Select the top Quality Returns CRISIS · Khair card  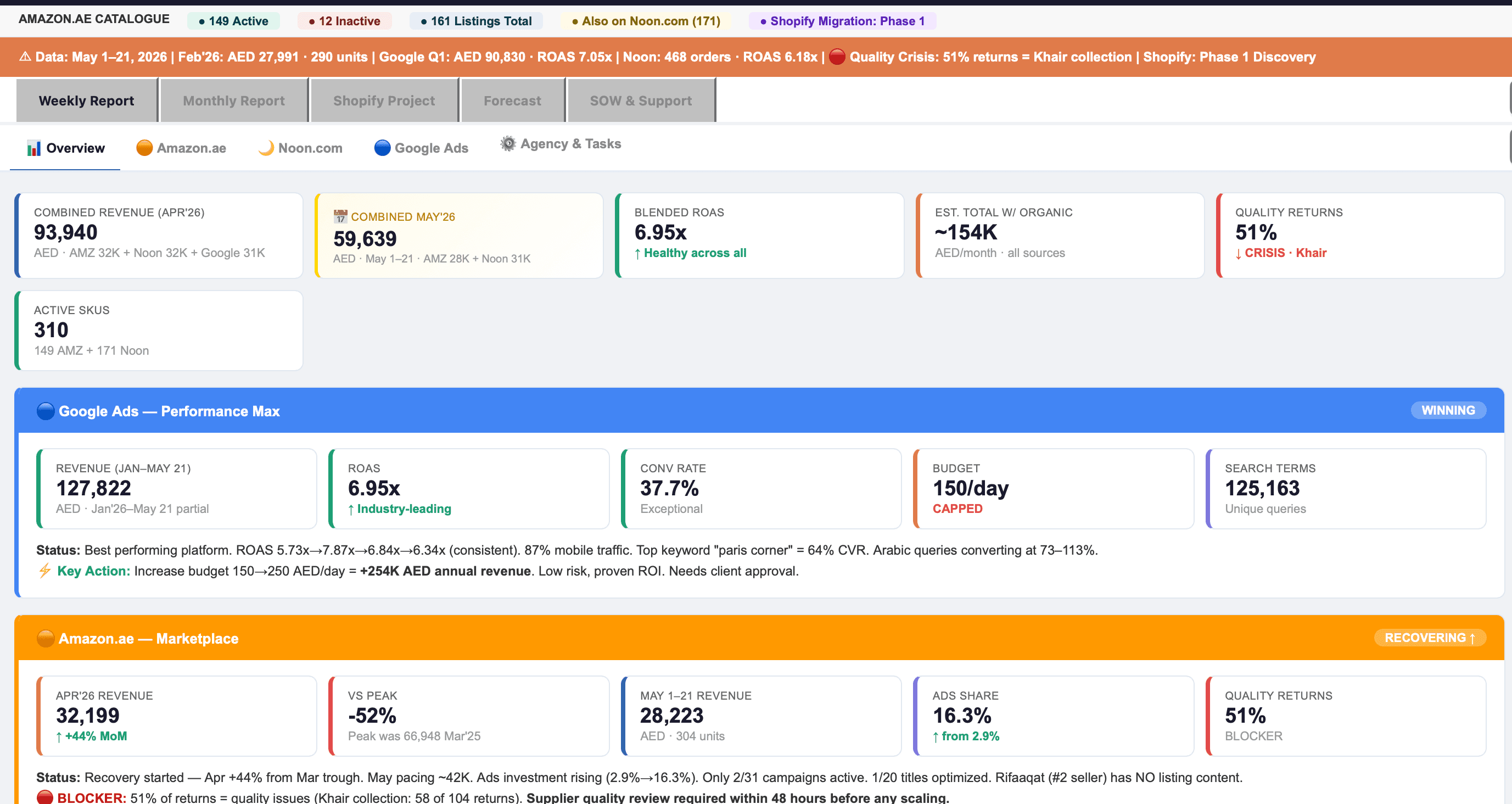(1360, 236)
